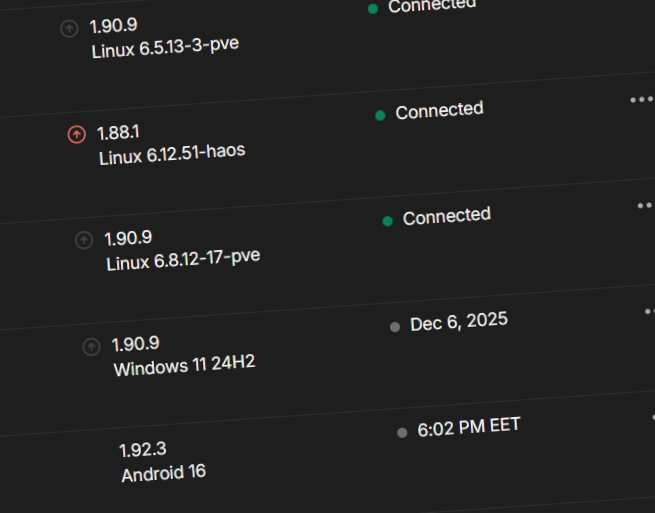Click the 6:02 PM EET last-seen time
This screenshot has height=513, width=655.
pos(468,427)
